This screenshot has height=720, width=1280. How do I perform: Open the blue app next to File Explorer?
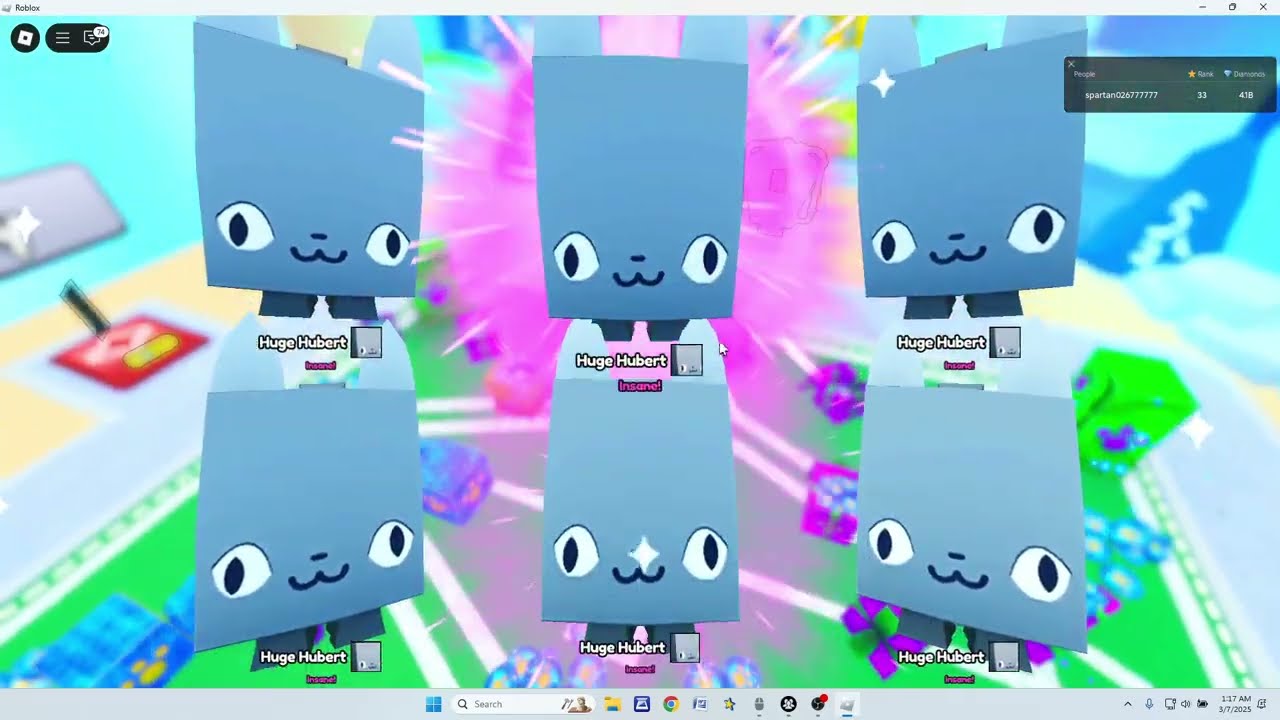[x=642, y=704]
